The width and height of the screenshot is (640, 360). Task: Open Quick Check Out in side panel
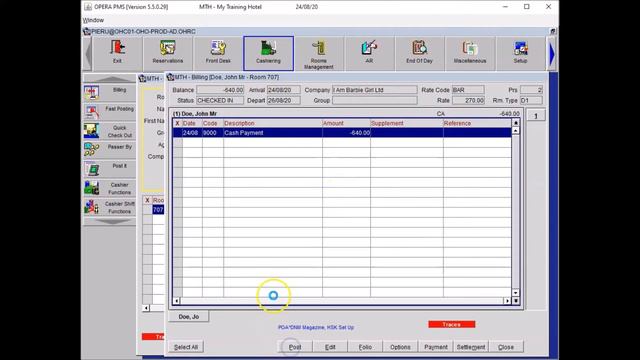tap(109, 131)
